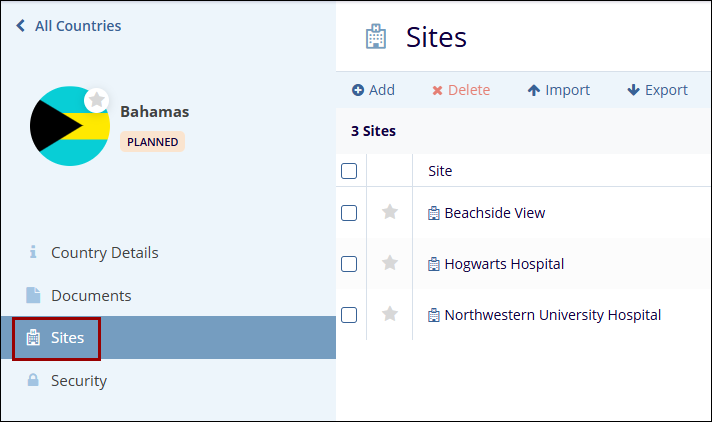Screen dimensions: 712x422
Task: Open the Beachside View site link
Action: point(494,213)
